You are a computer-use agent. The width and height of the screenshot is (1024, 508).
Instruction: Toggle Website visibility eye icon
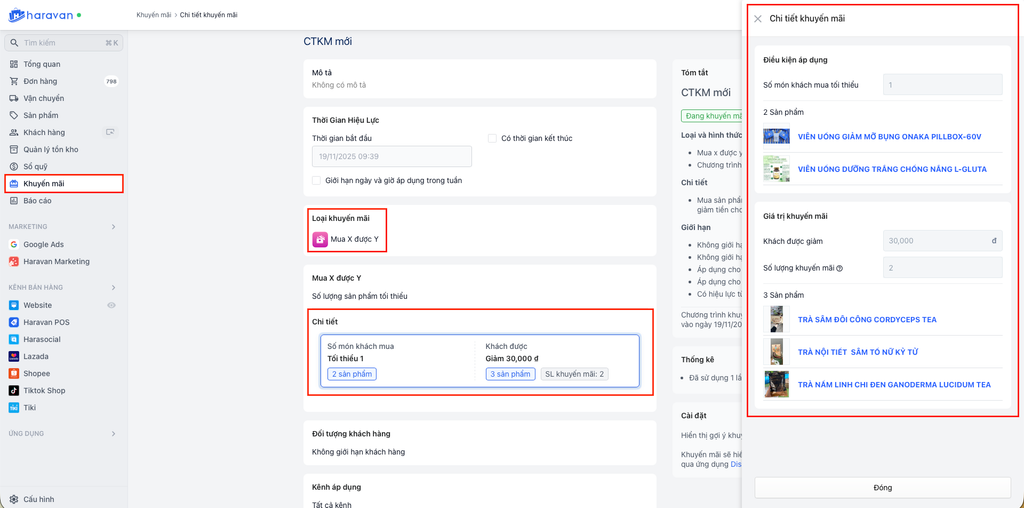click(x=112, y=305)
